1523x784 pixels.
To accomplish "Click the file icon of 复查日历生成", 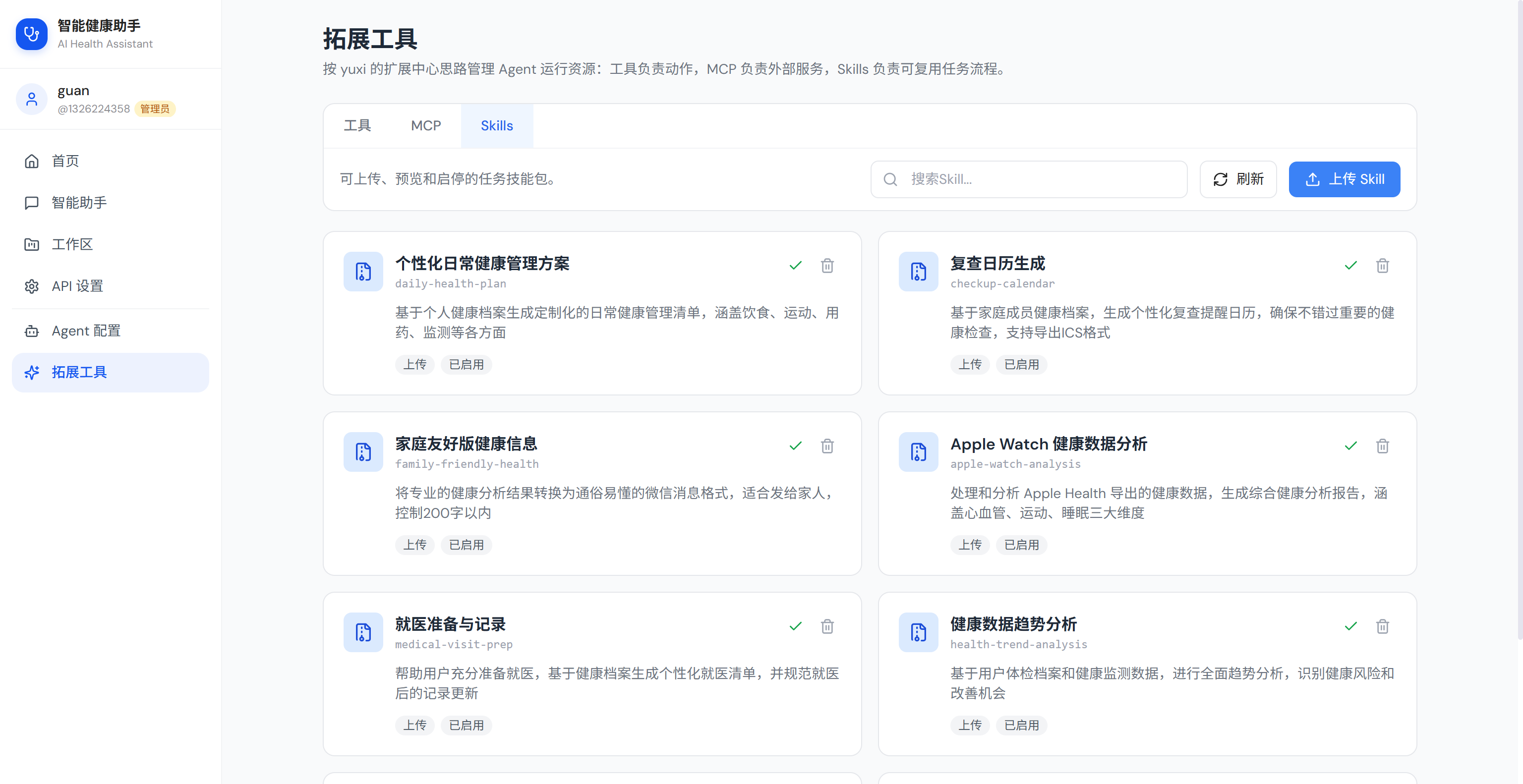I will click(918, 272).
